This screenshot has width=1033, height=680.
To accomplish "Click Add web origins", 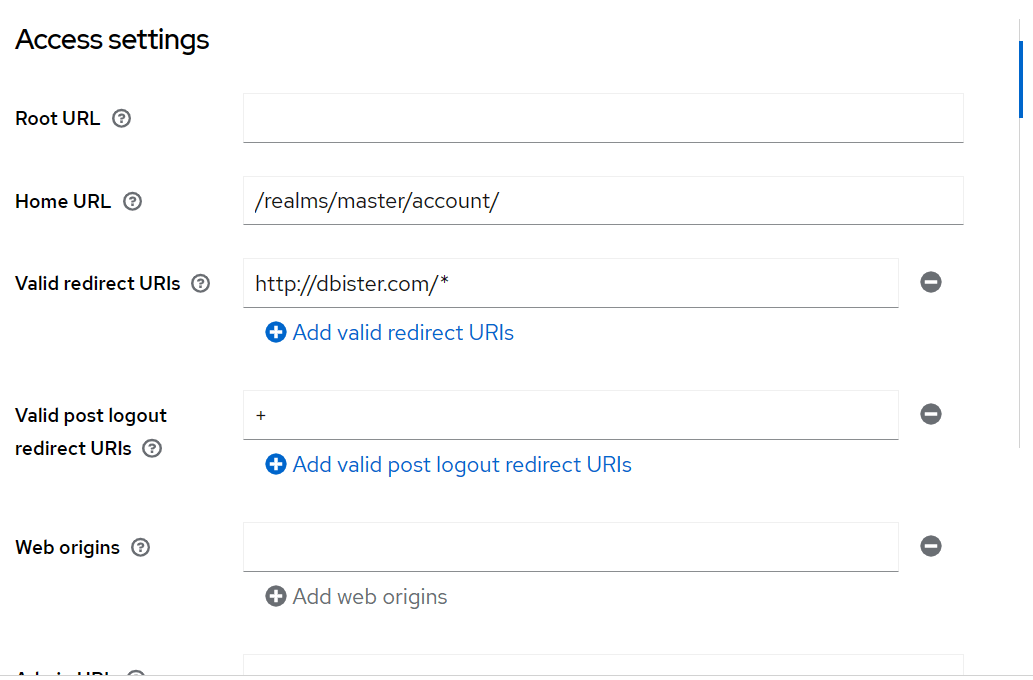I will (x=369, y=596).
